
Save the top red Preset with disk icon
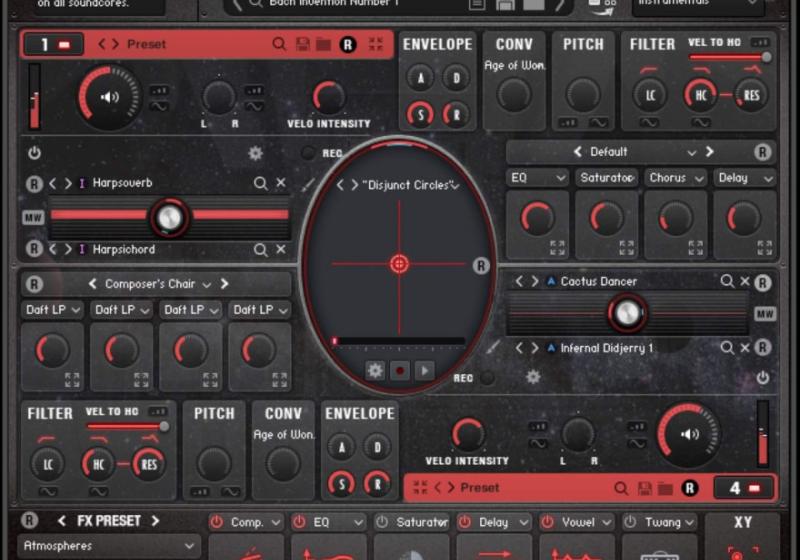pos(303,44)
